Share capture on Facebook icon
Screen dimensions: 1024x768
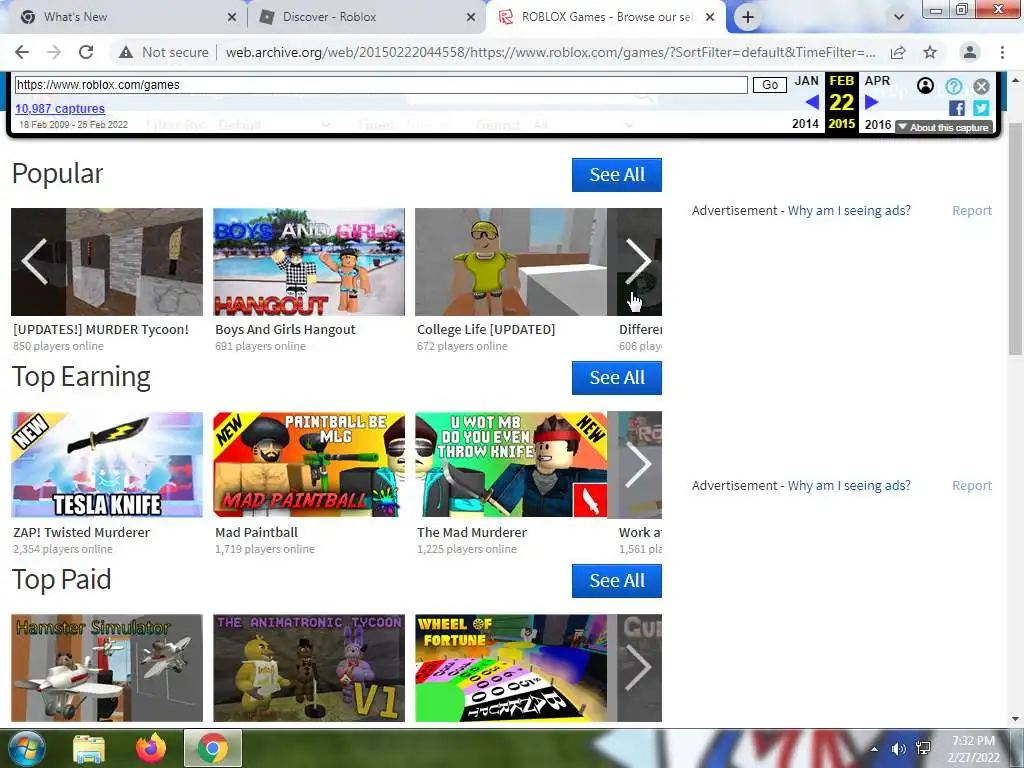(957, 108)
